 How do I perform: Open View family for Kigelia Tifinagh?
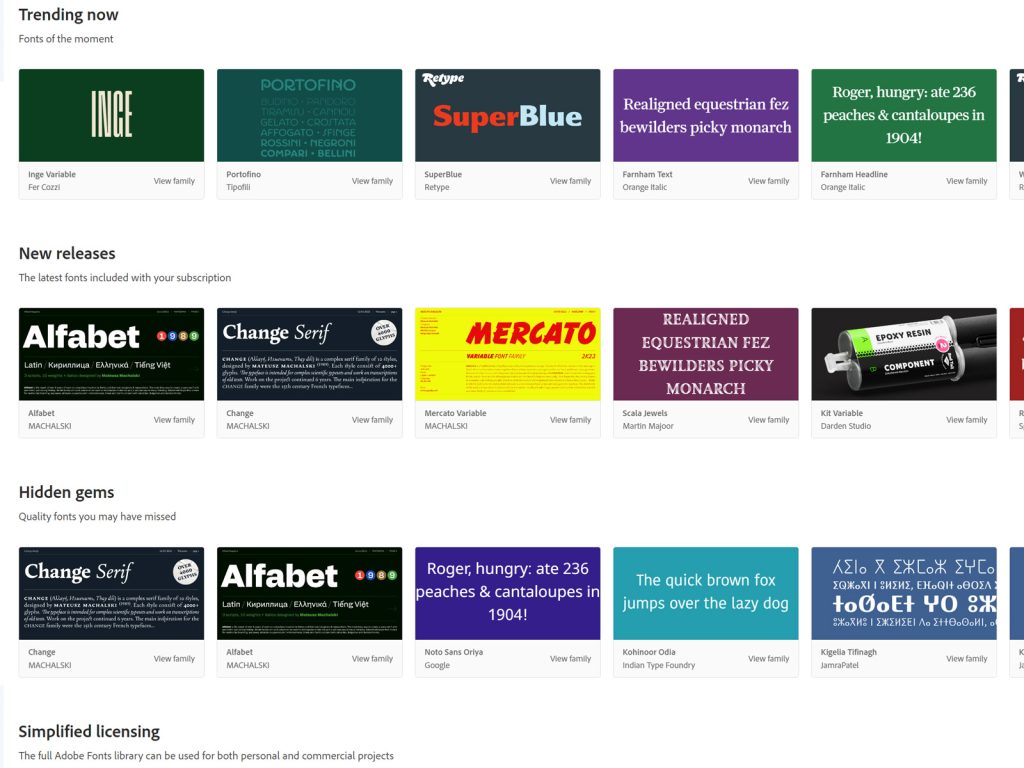point(965,659)
